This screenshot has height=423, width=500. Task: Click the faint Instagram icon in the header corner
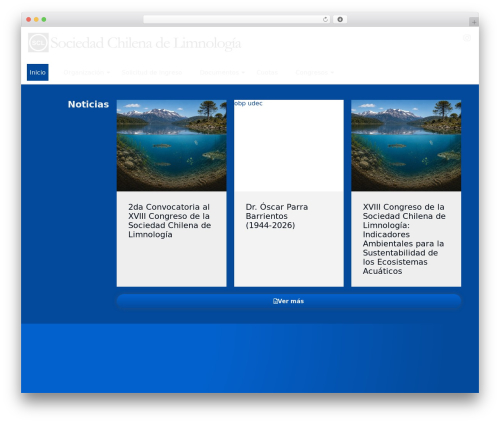click(467, 38)
